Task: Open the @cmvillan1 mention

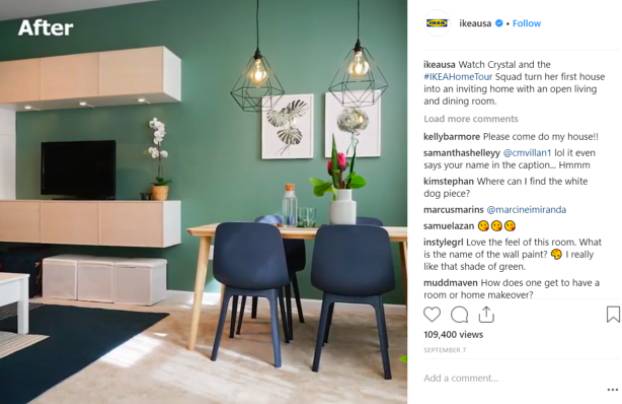Action: click(x=527, y=153)
